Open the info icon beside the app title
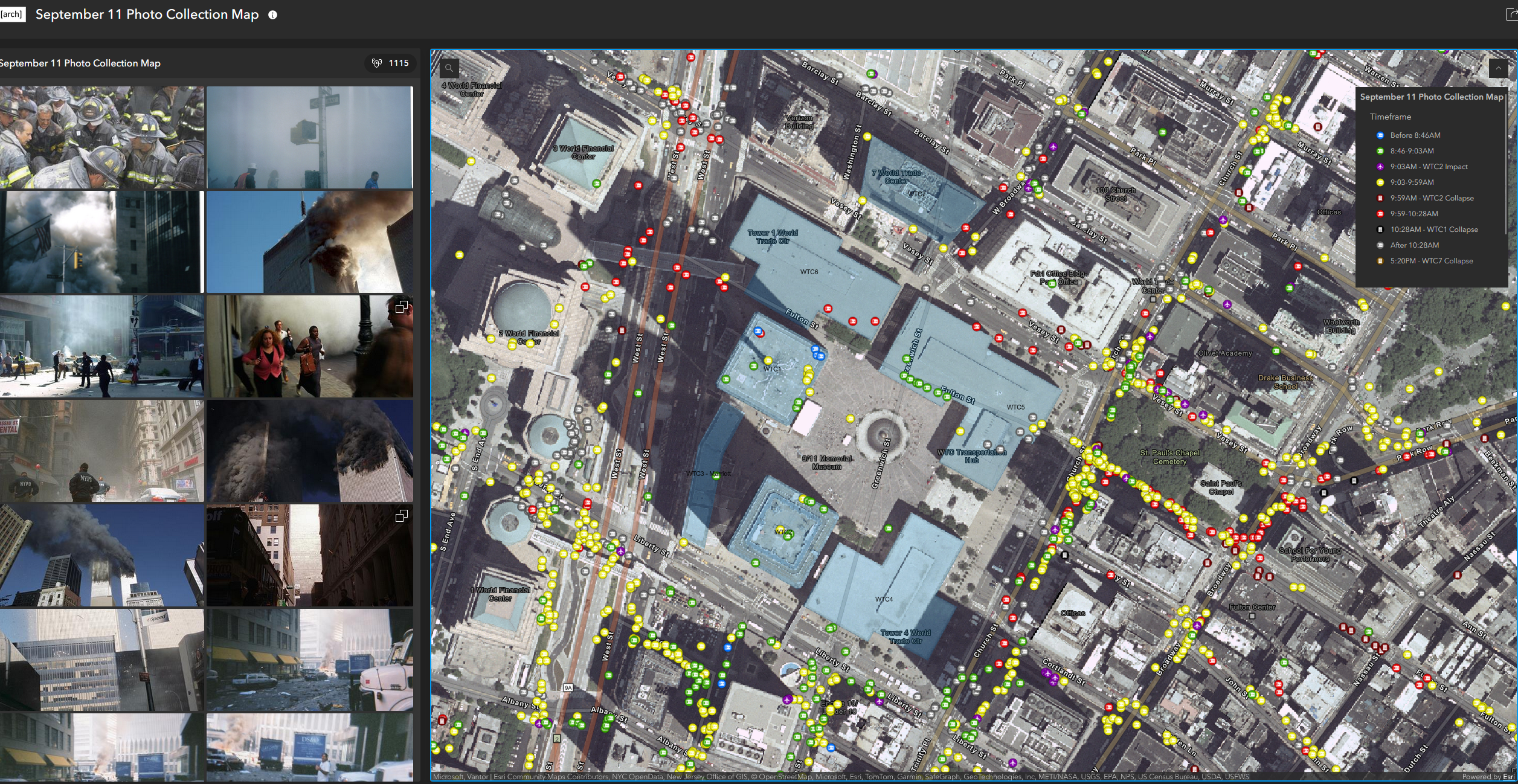 click(273, 15)
